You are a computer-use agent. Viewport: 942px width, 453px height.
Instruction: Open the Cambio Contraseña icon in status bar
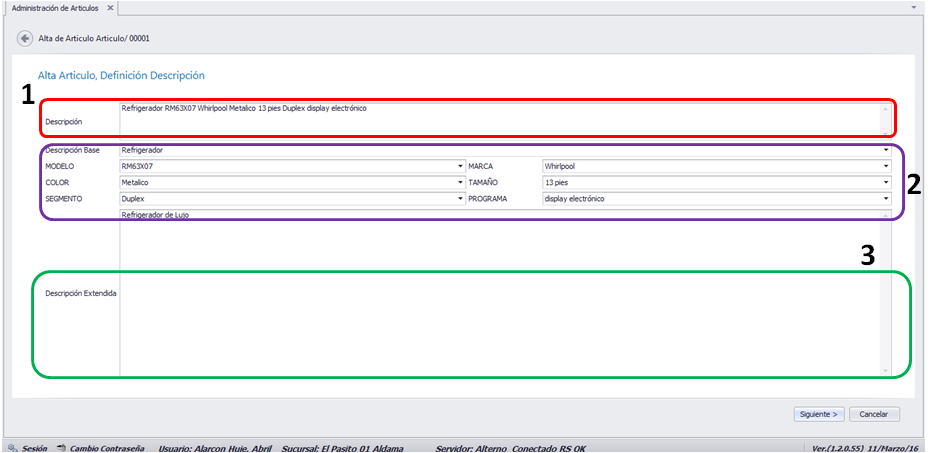pos(60,448)
